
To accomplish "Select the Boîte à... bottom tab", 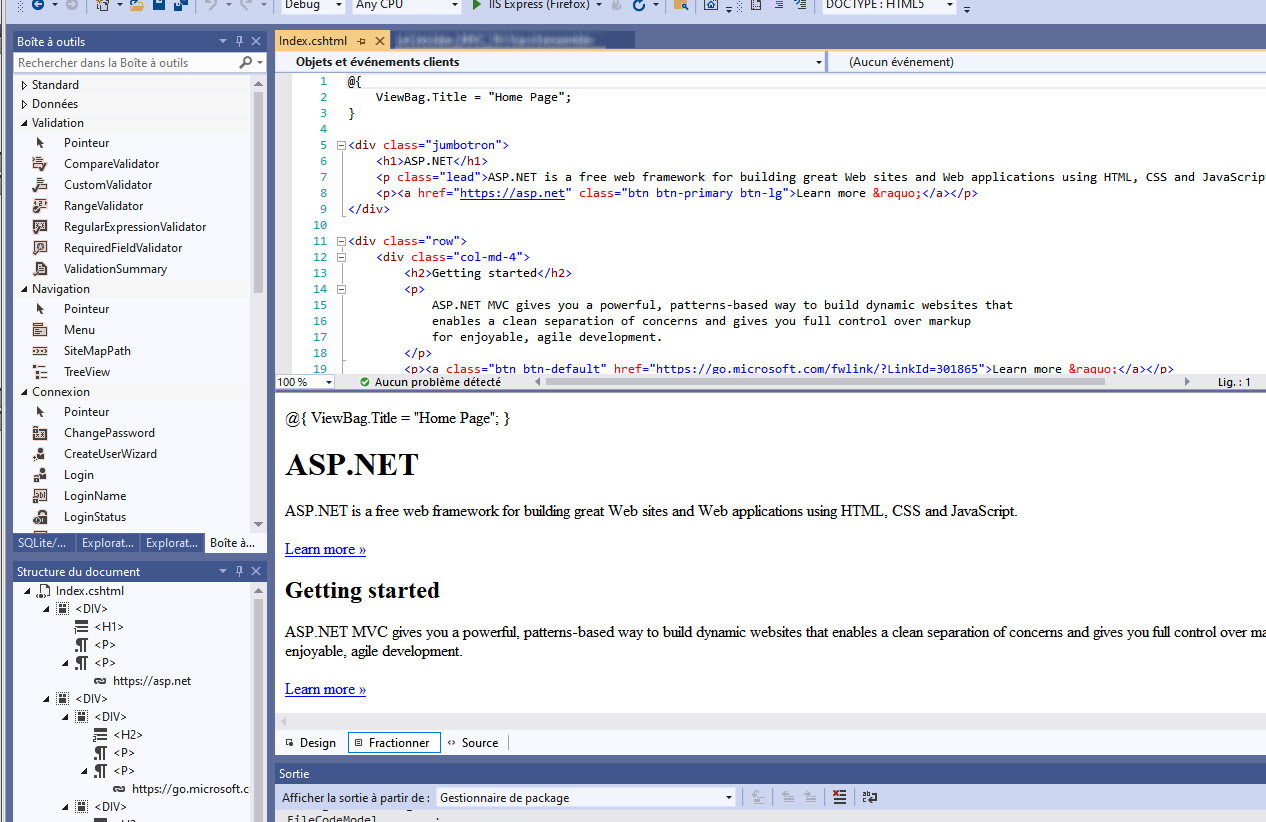I will (x=234, y=543).
